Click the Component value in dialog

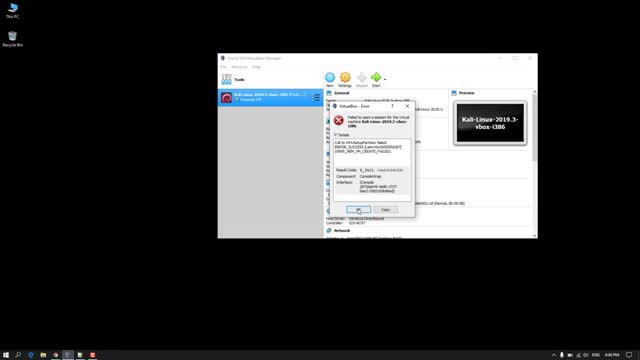tap(371, 176)
